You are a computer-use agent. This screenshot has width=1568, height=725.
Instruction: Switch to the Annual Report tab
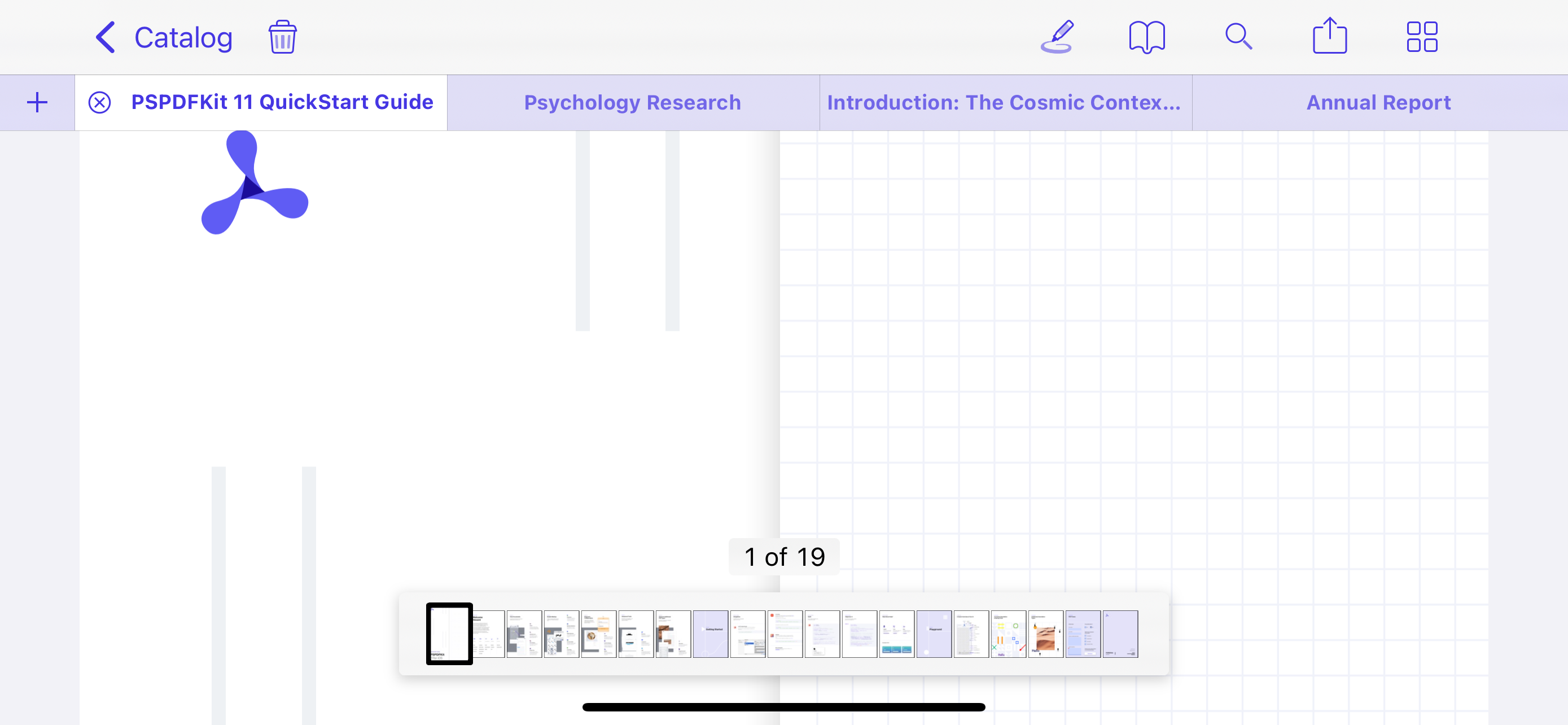1378,102
